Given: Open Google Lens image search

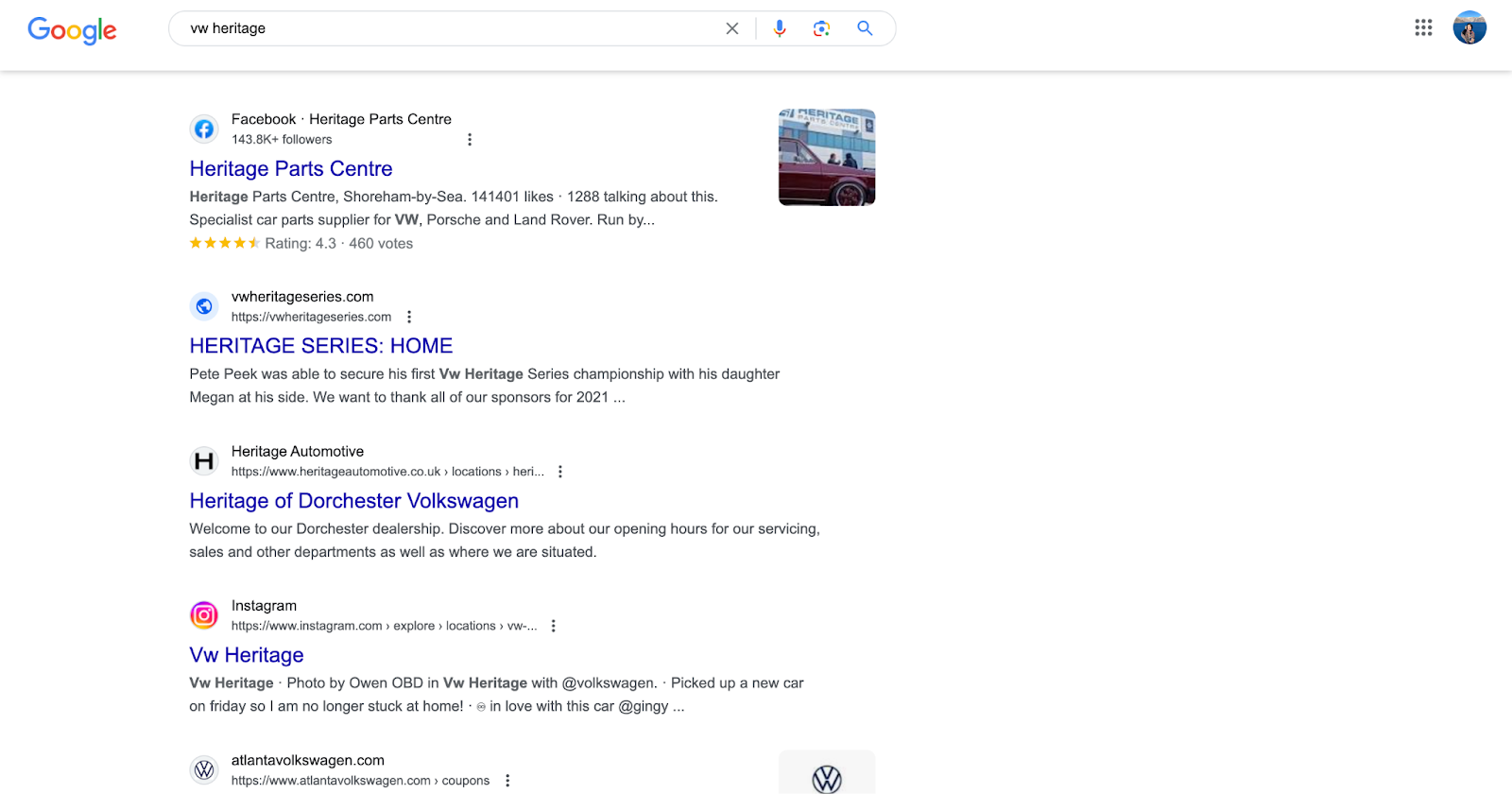Looking at the screenshot, I should (x=821, y=28).
